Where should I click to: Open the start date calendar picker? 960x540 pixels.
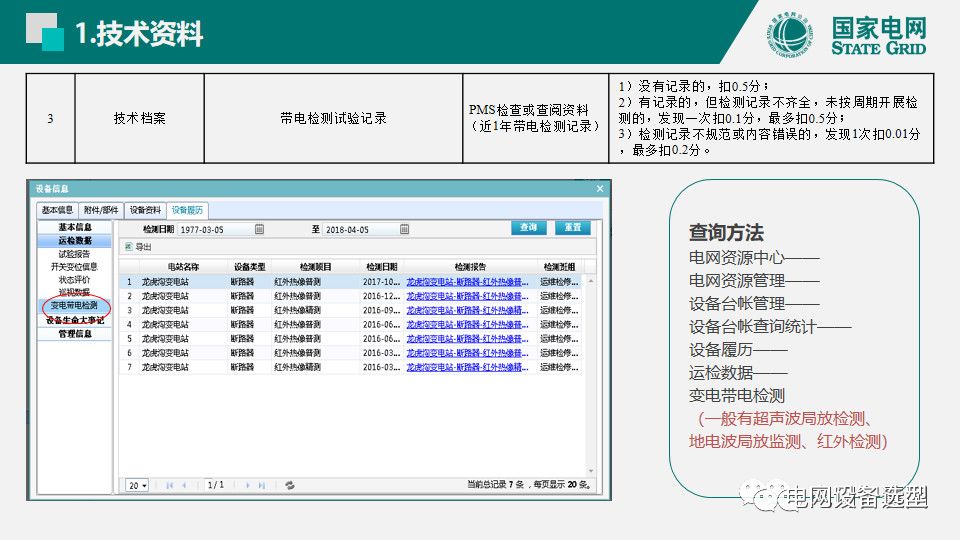[259, 229]
